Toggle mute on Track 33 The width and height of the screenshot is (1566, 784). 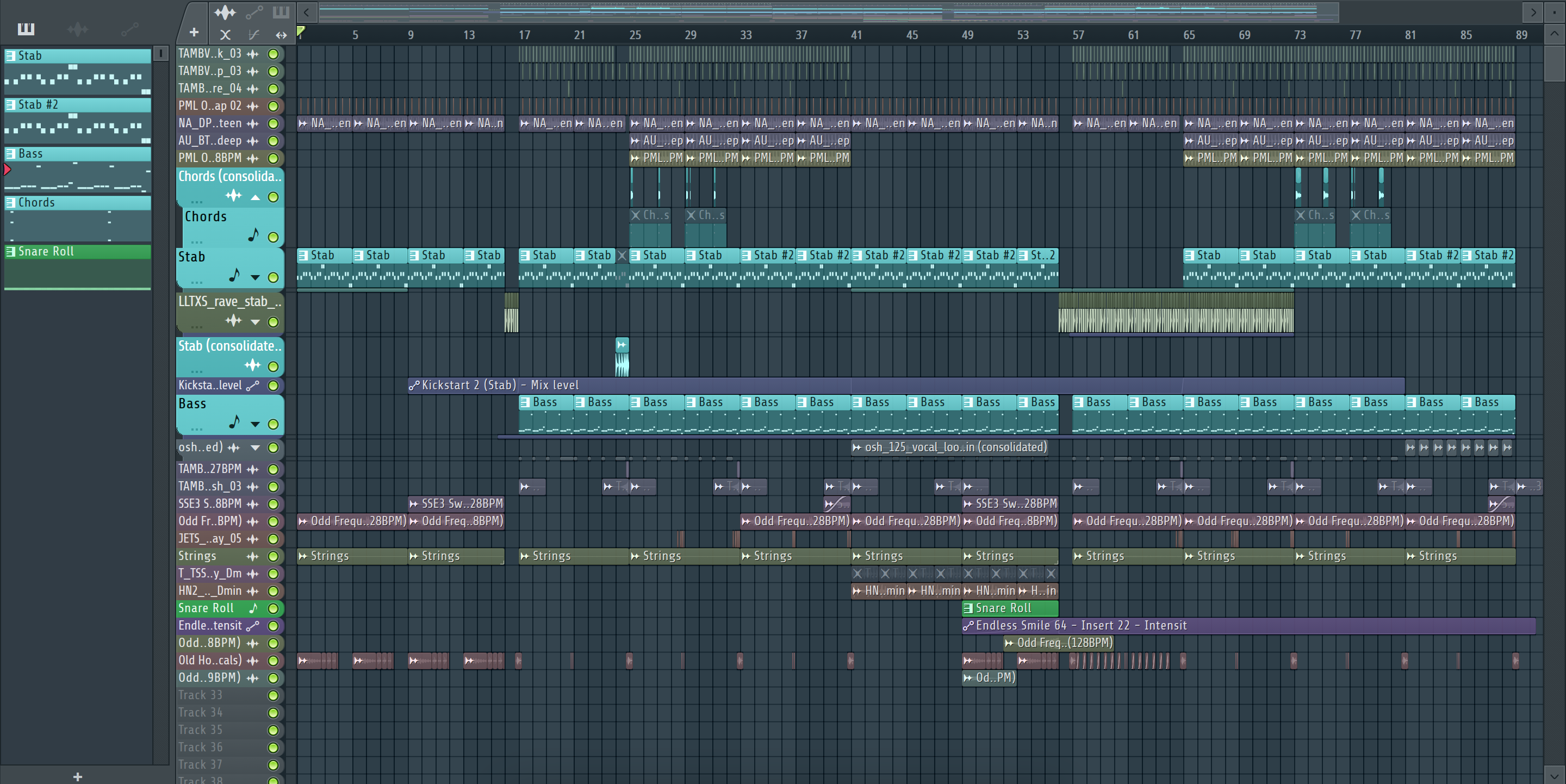coord(274,695)
